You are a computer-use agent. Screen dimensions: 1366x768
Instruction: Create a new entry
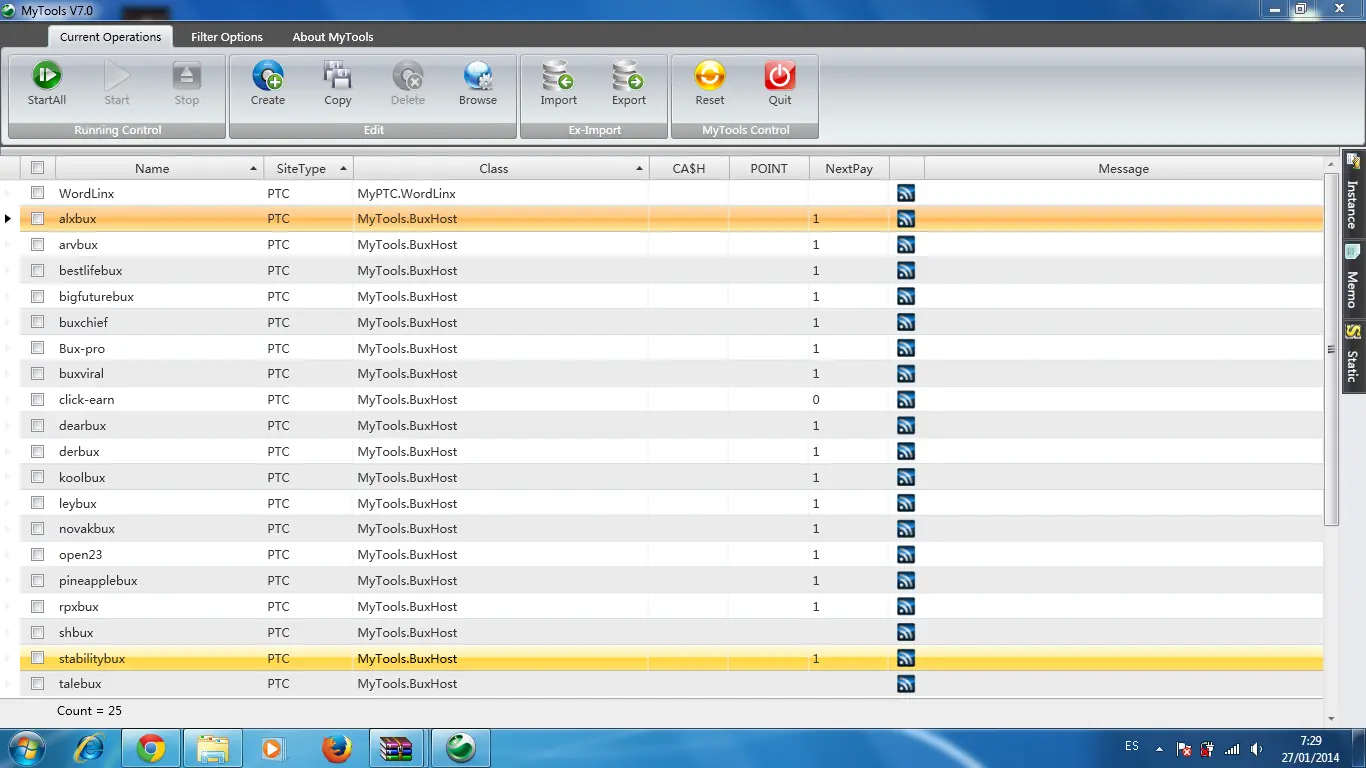(268, 84)
